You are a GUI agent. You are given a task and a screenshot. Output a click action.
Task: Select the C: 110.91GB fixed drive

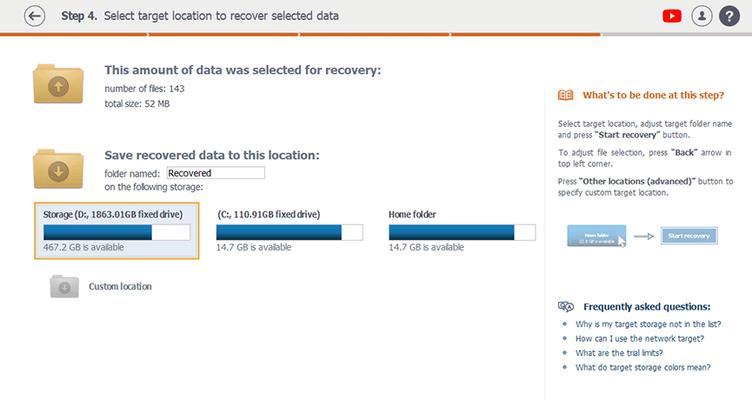289,231
